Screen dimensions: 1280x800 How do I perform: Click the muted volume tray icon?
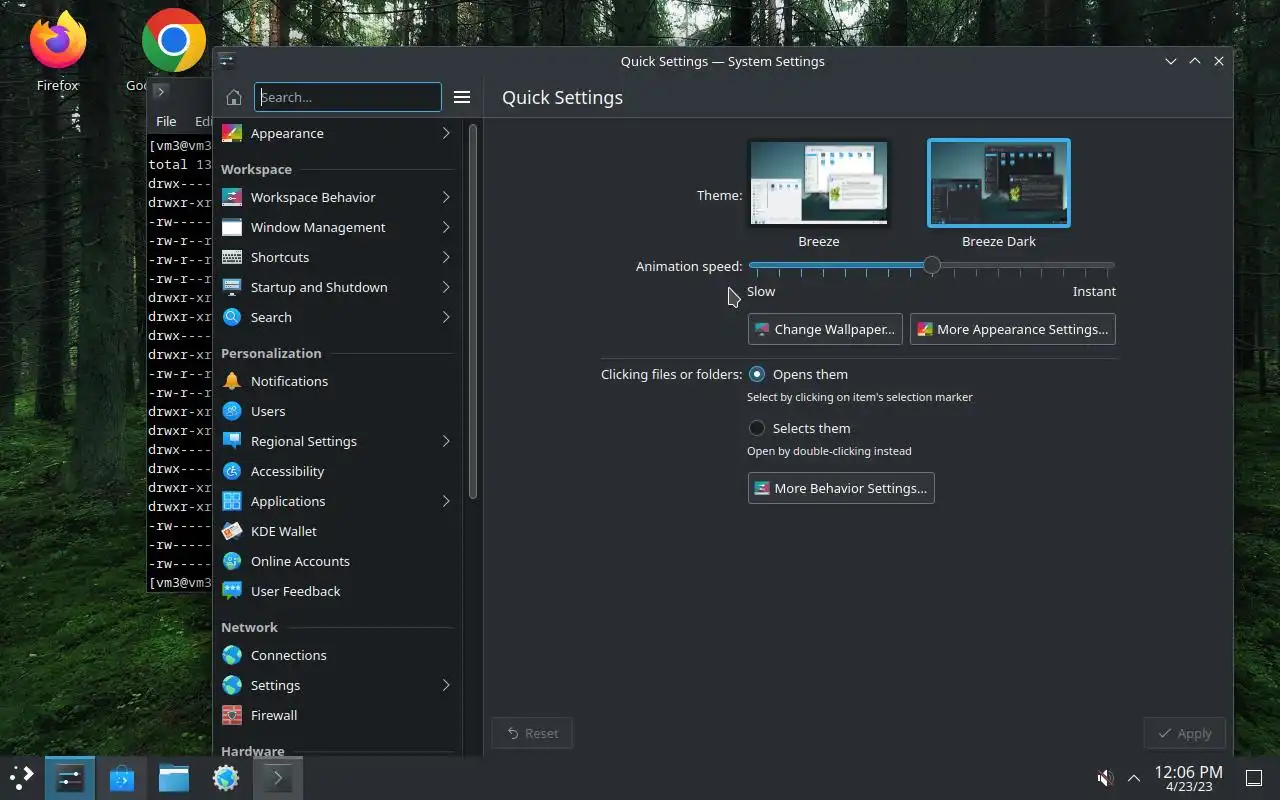point(1105,778)
